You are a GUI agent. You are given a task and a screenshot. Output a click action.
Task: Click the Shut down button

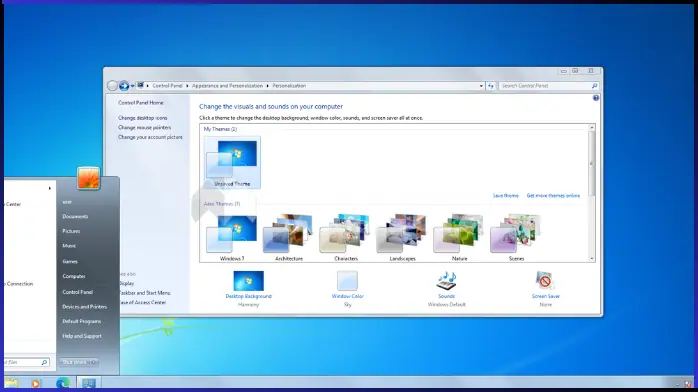pyautogui.click(x=74, y=362)
